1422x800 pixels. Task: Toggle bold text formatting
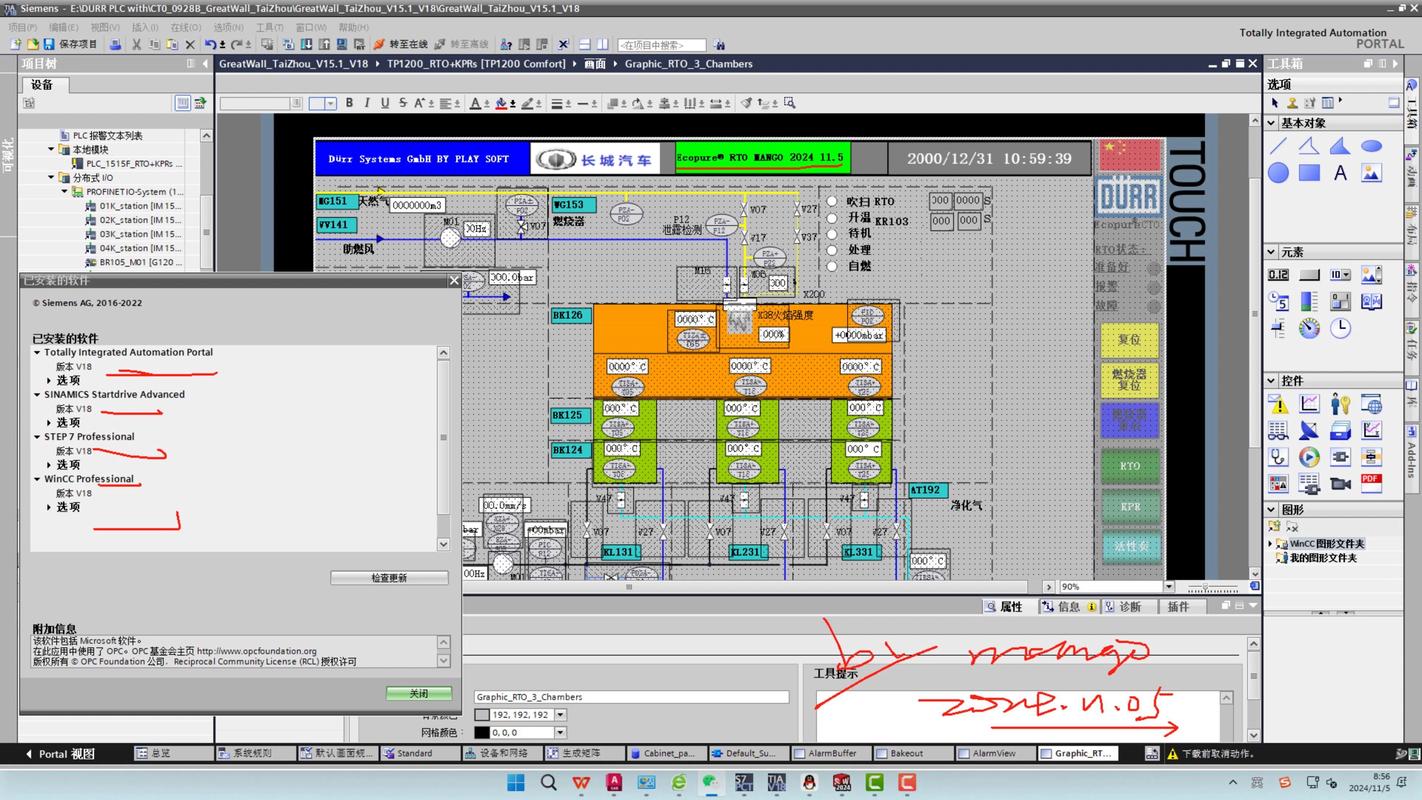[349, 103]
